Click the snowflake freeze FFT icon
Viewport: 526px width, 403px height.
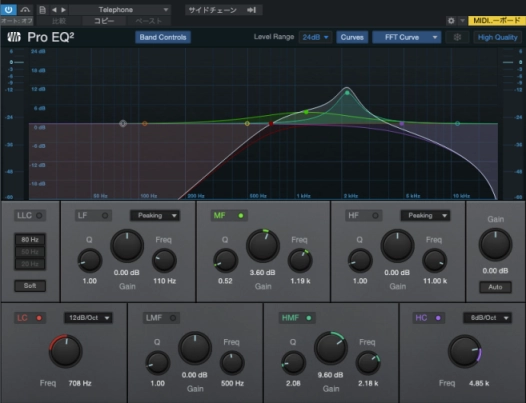[457, 37]
